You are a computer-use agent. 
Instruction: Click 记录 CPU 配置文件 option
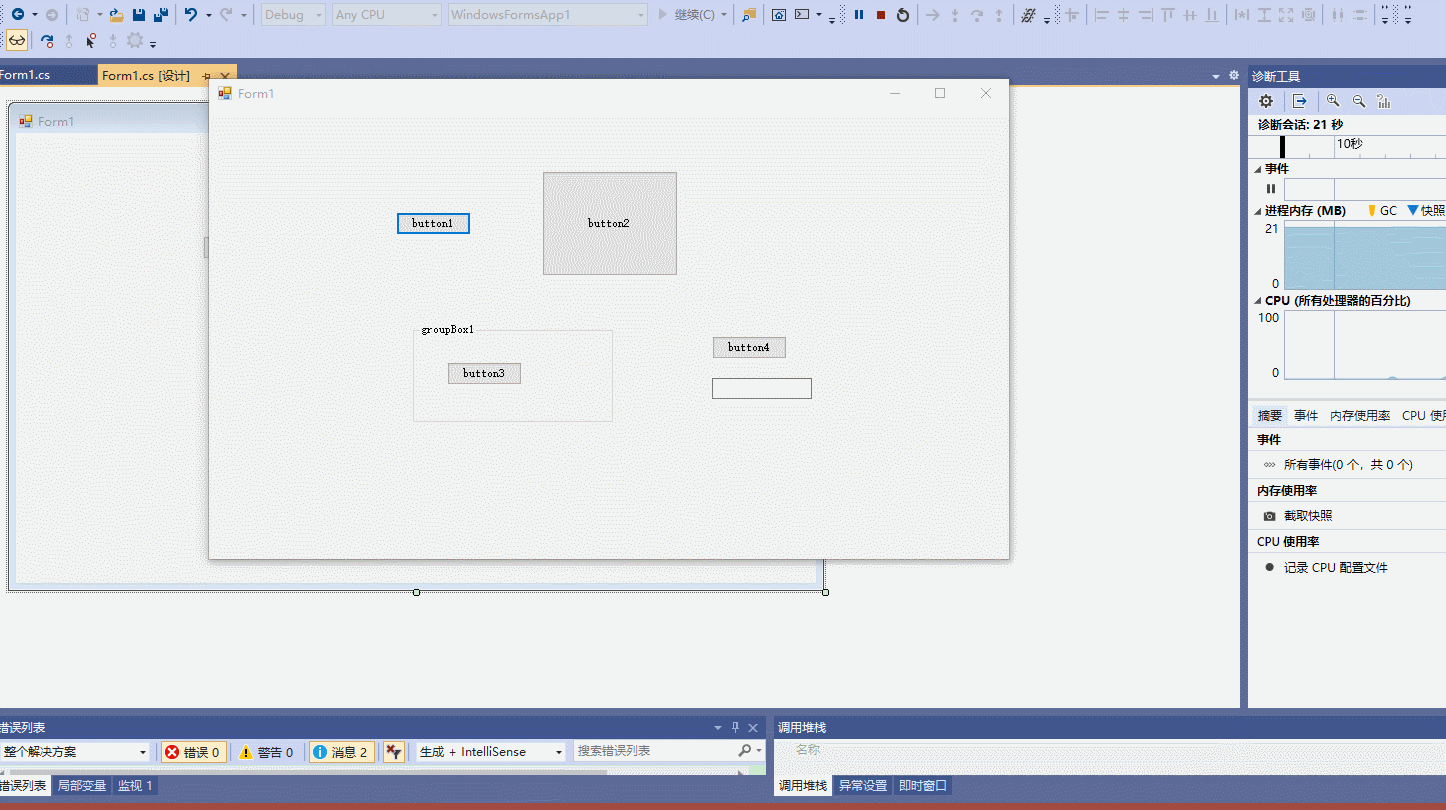pyautogui.click(x=1336, y=568)
